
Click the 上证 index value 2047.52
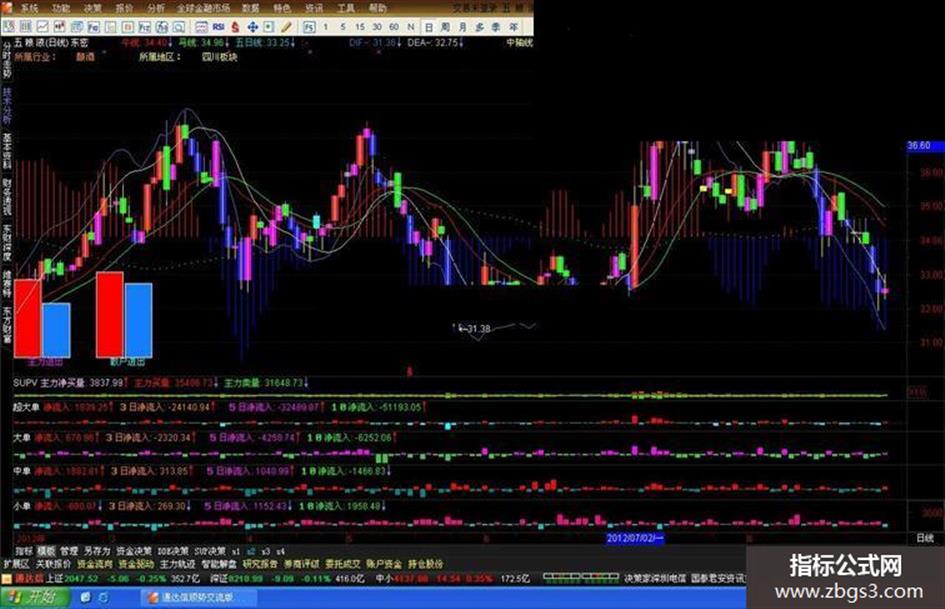[81, 579]
